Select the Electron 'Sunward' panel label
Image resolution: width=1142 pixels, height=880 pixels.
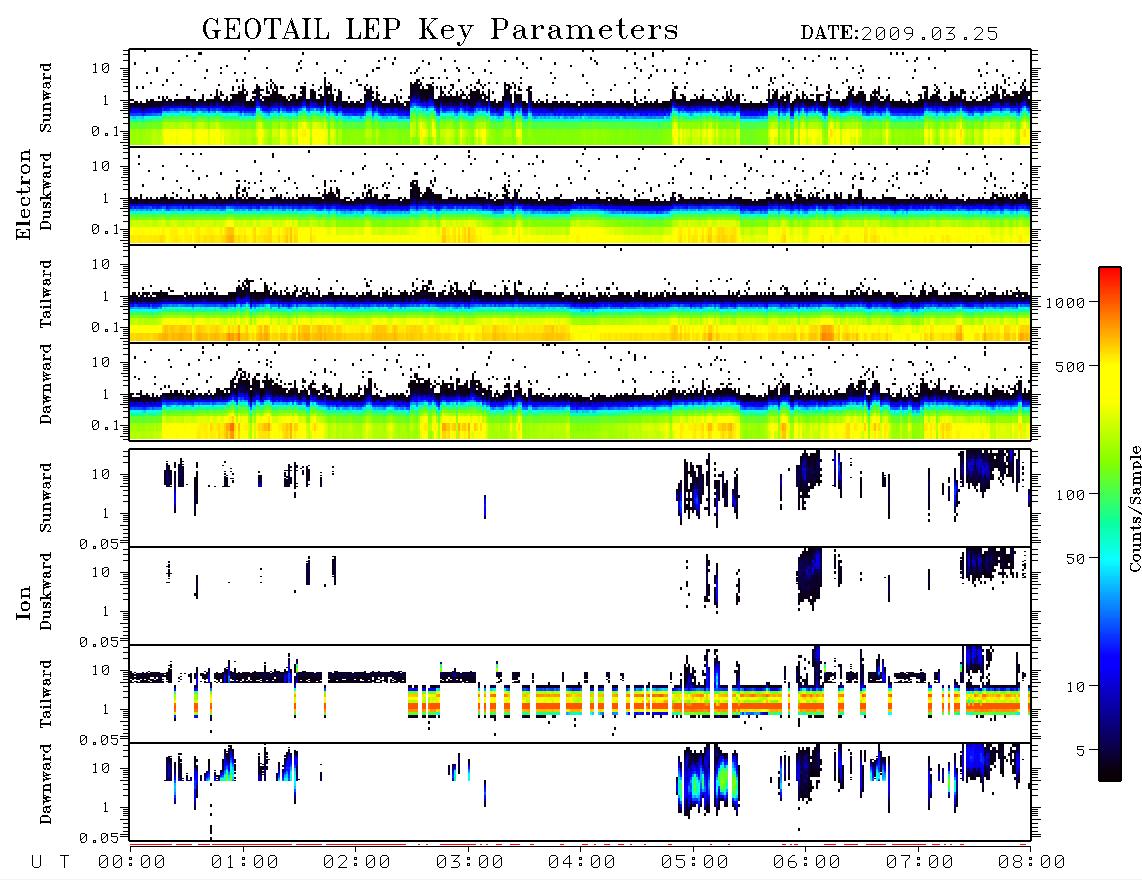[46, 98]
